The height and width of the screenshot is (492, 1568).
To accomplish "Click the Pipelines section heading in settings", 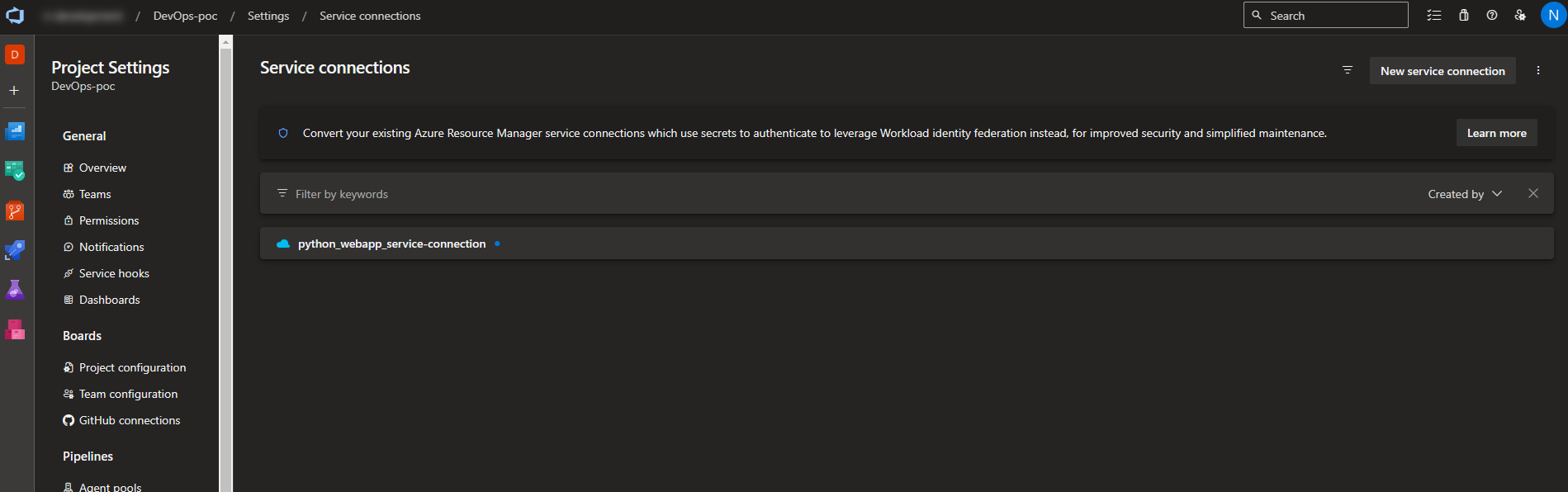I will 88,457.
